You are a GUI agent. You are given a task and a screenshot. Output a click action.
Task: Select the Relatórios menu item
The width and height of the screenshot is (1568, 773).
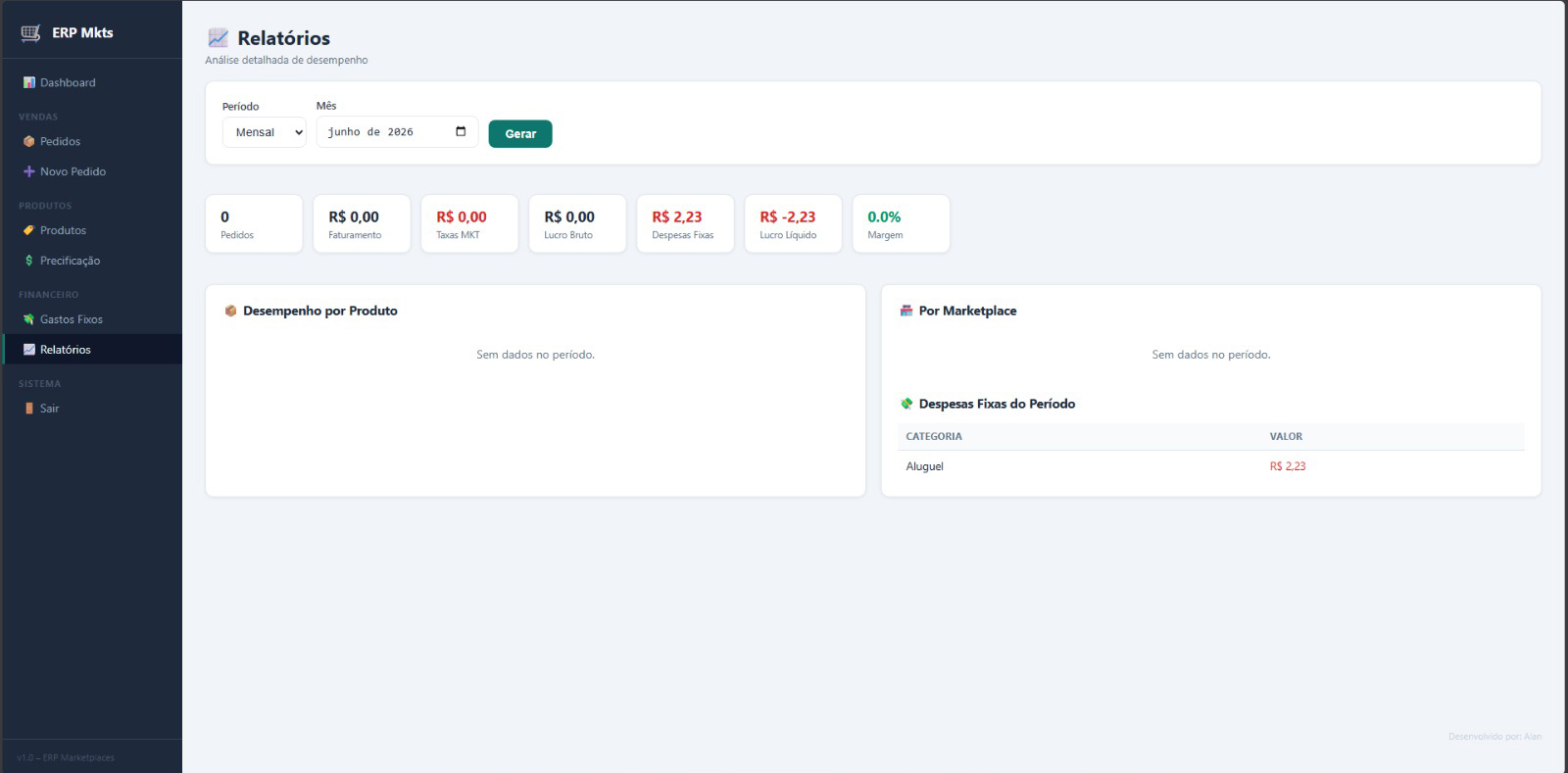[x=92, y=350]
